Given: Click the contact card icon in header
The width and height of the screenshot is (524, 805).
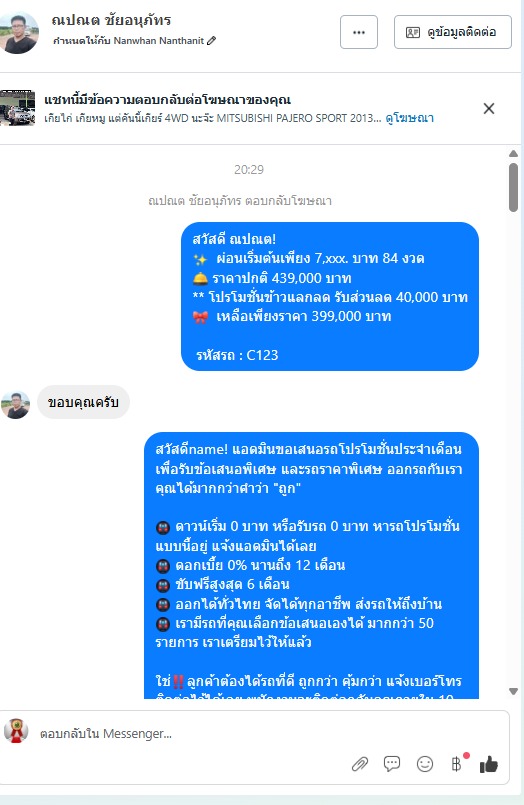Looking at the screenshot, I should (x=413, y=32).
